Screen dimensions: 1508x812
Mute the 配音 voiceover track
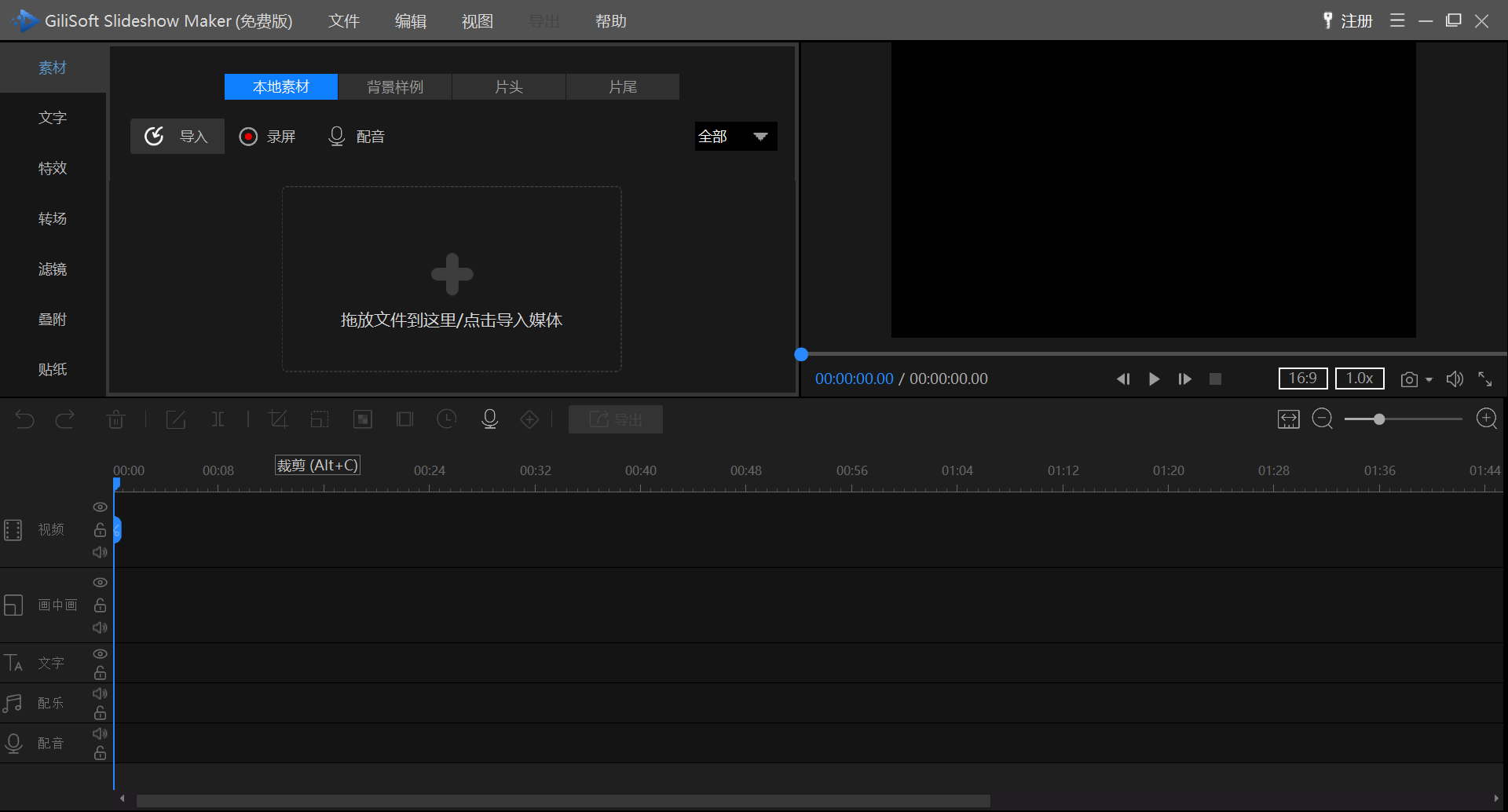click(100, 733)
